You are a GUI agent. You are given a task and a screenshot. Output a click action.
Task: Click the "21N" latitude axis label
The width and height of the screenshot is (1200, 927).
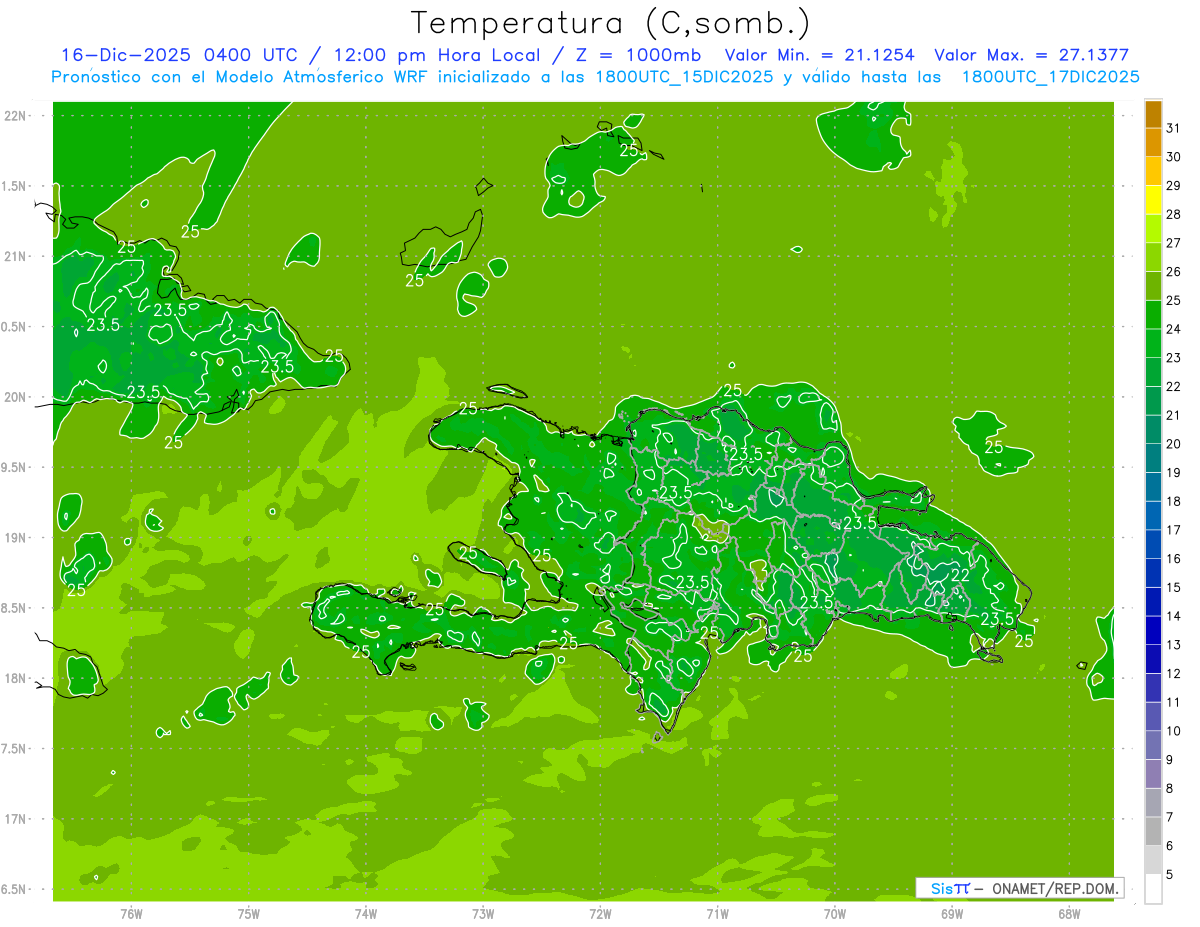15,256
